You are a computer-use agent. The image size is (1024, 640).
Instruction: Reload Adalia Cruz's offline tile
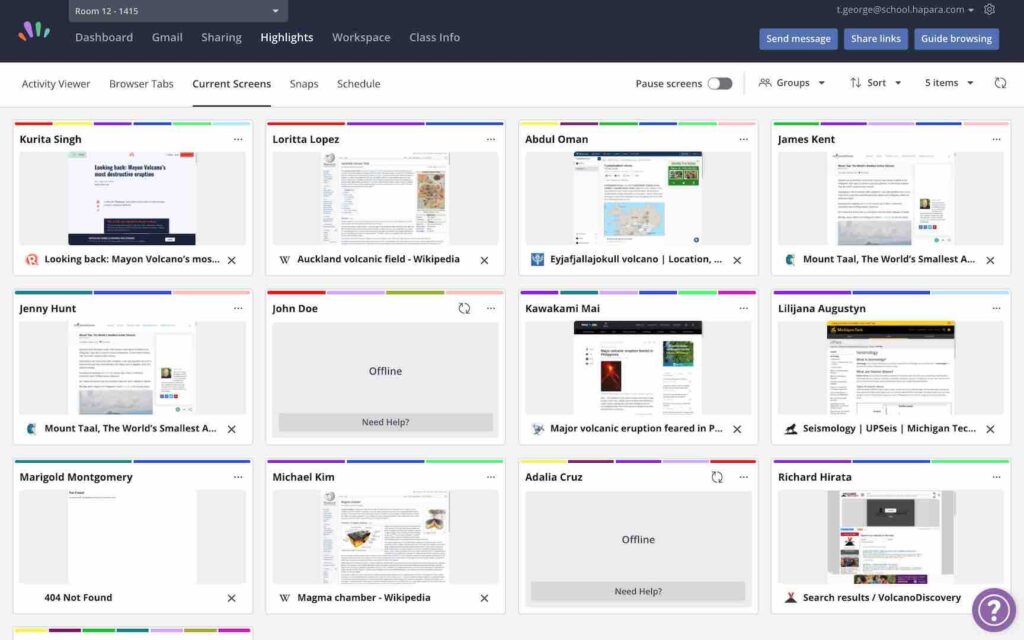[717, 477]
